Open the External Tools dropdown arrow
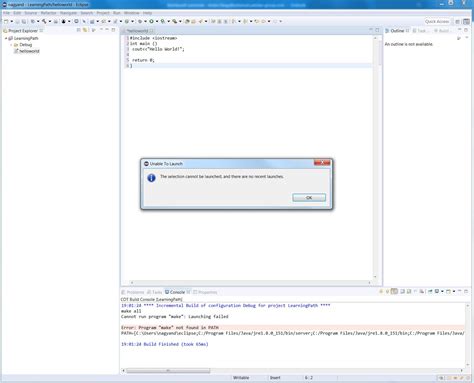474x383 pixels. pos(180,21)
